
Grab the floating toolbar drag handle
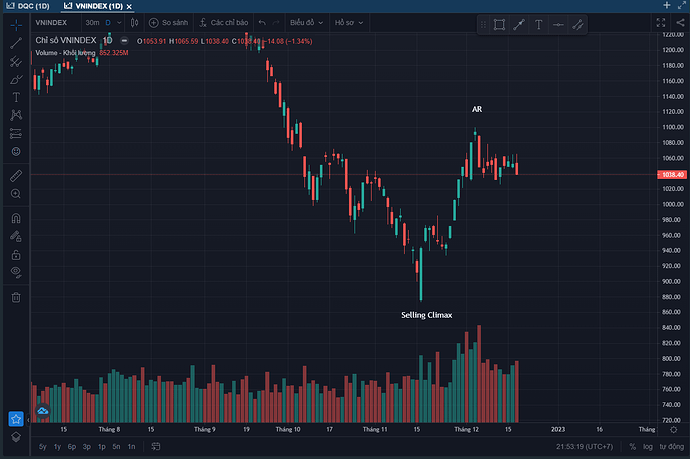(483, 25)
